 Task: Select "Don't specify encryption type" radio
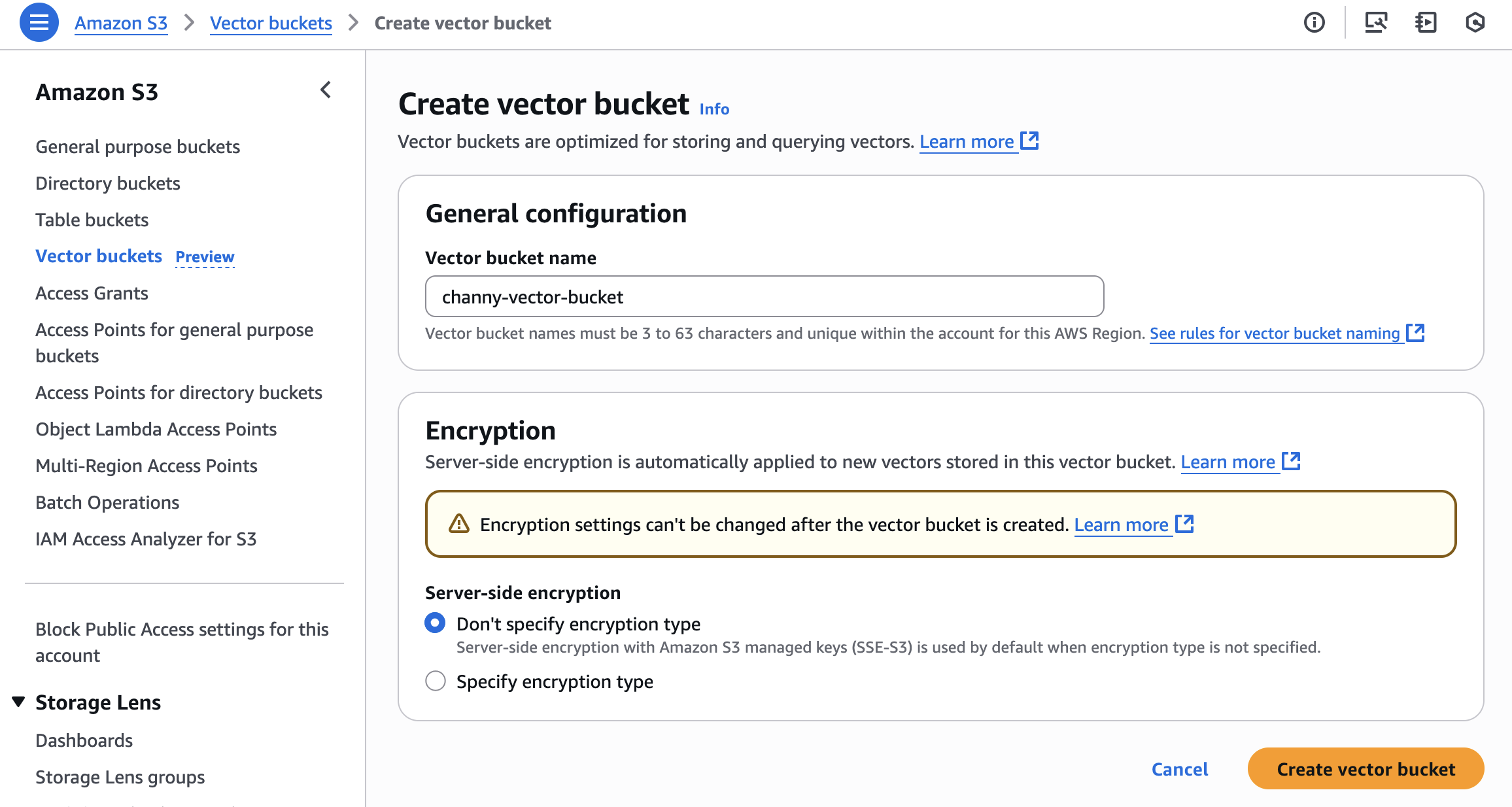coord(436,623)
